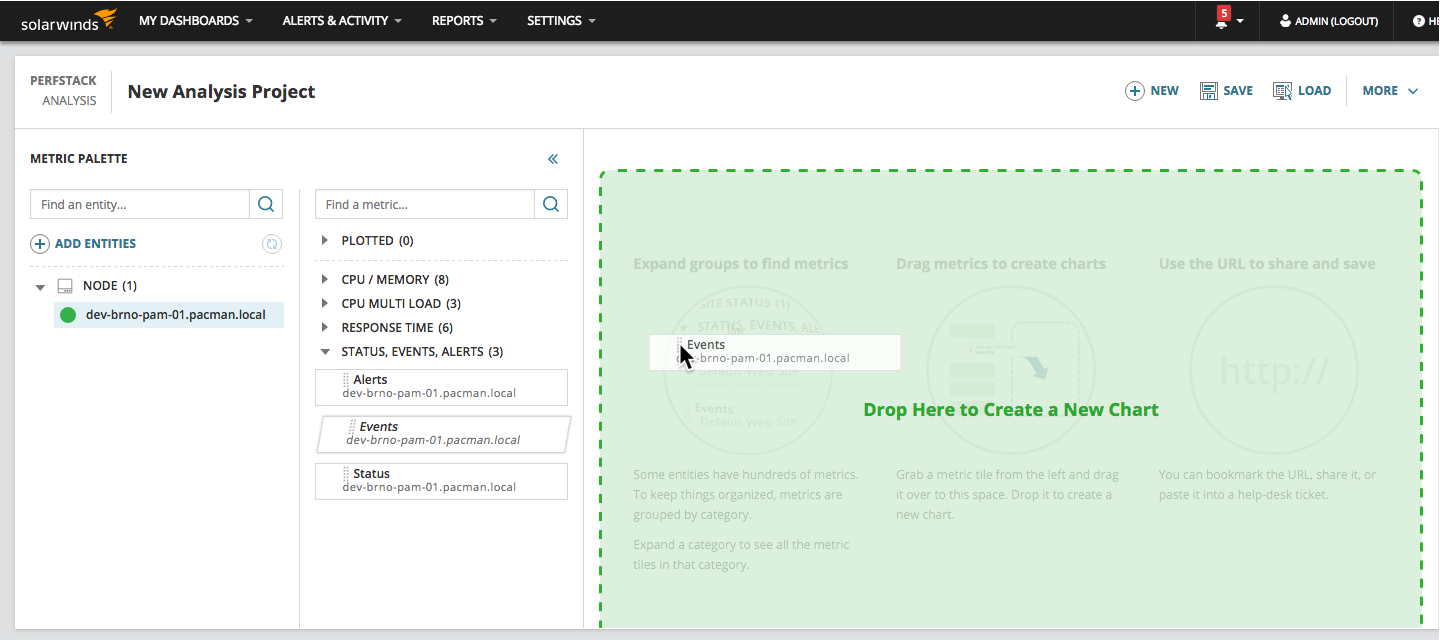Open the Help icon in top bar
This screenshot has height=640, width=1440.
1418,21
